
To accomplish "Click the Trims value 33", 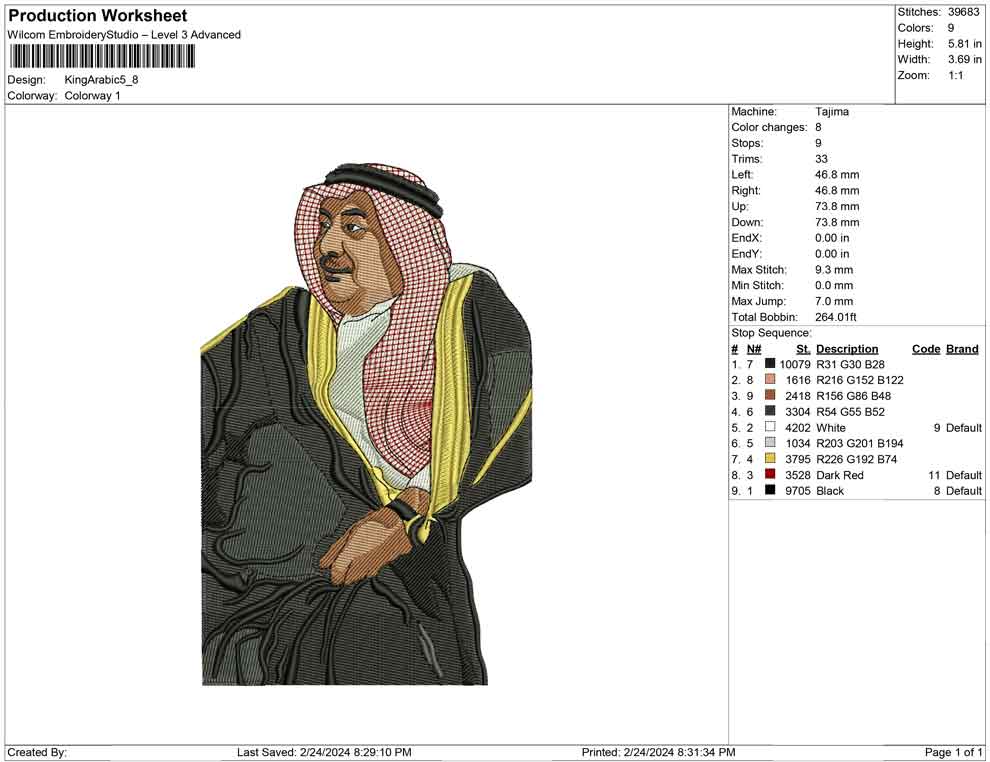I will (821, 159).
